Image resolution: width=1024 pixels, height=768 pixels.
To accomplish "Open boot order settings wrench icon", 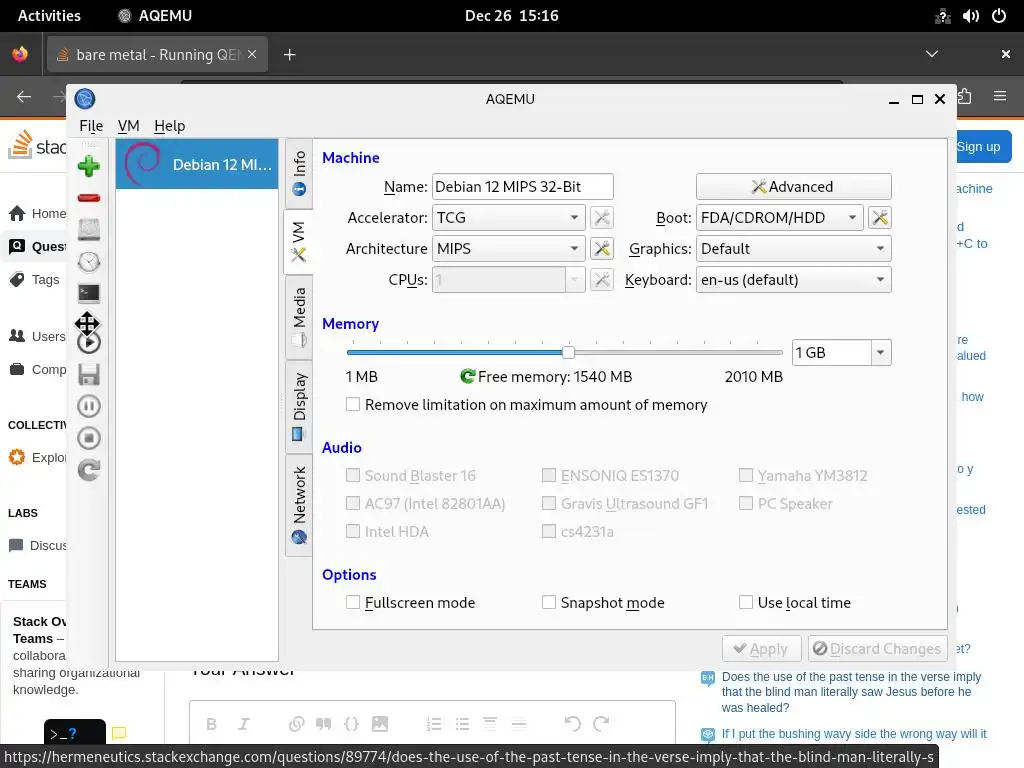I will pyautogui.click(x=880, y=217).
